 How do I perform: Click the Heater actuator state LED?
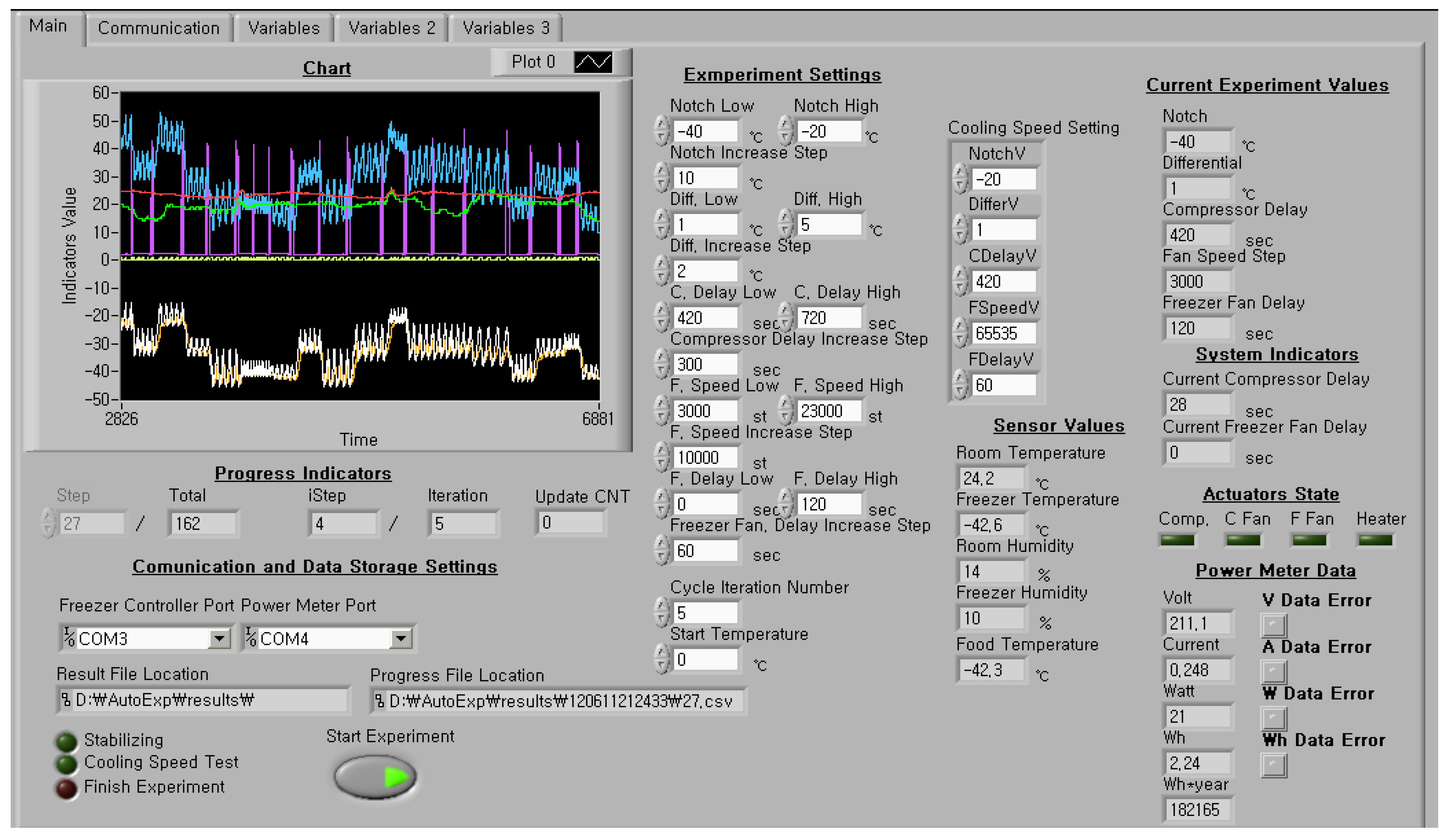(x=1375, y=540)
